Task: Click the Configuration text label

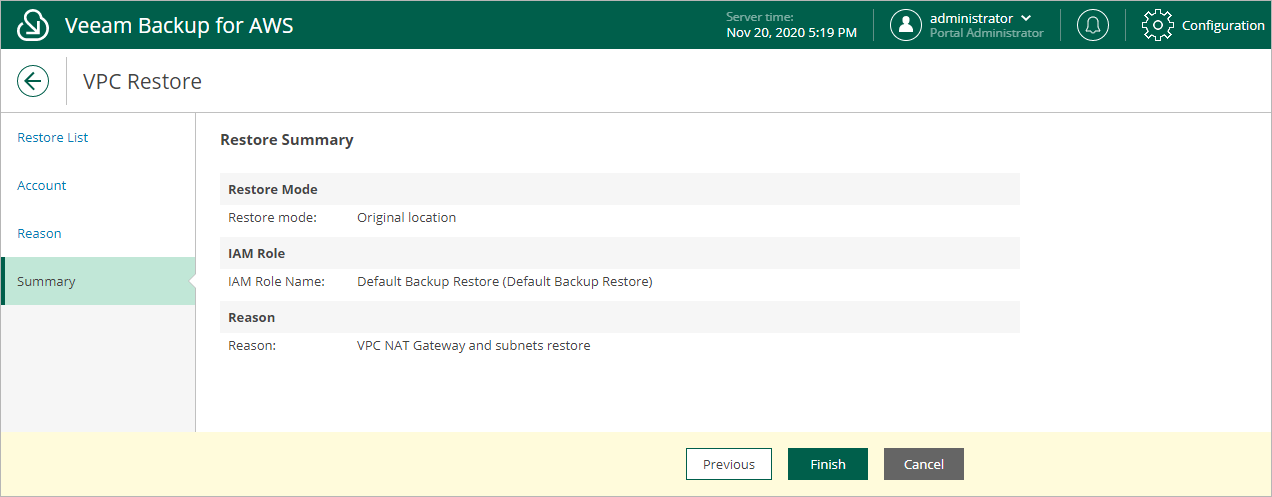Action: click(1223, 26)
